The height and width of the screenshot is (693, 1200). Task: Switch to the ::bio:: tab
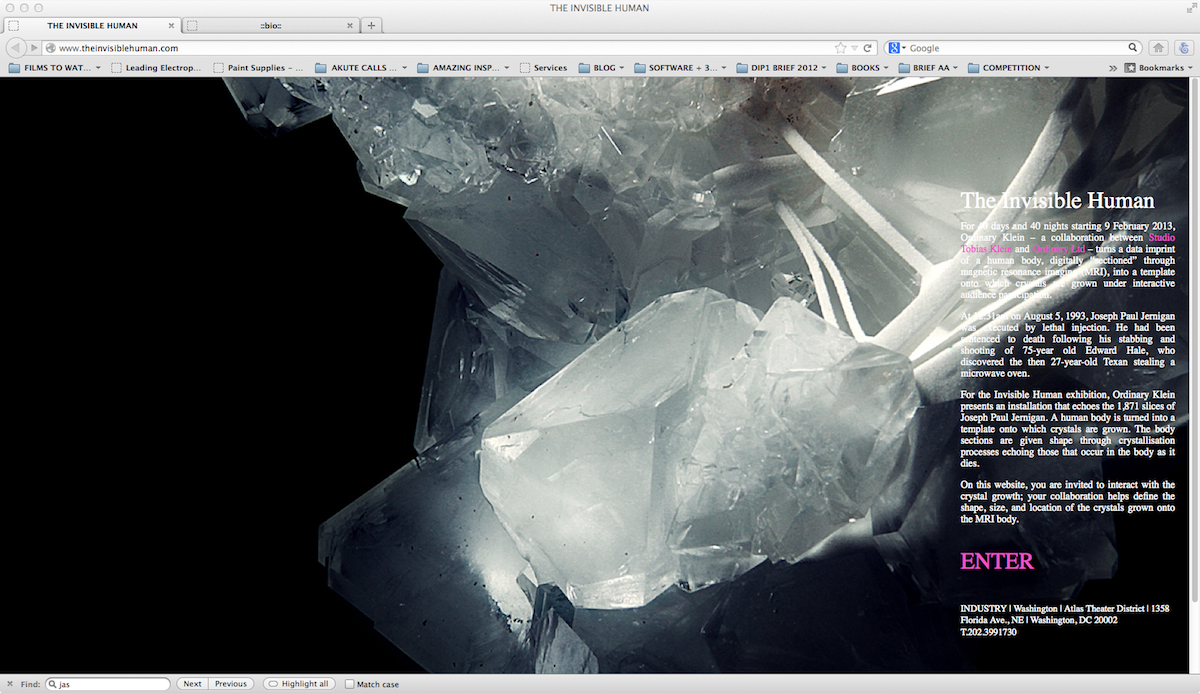[x=270, y=25]
